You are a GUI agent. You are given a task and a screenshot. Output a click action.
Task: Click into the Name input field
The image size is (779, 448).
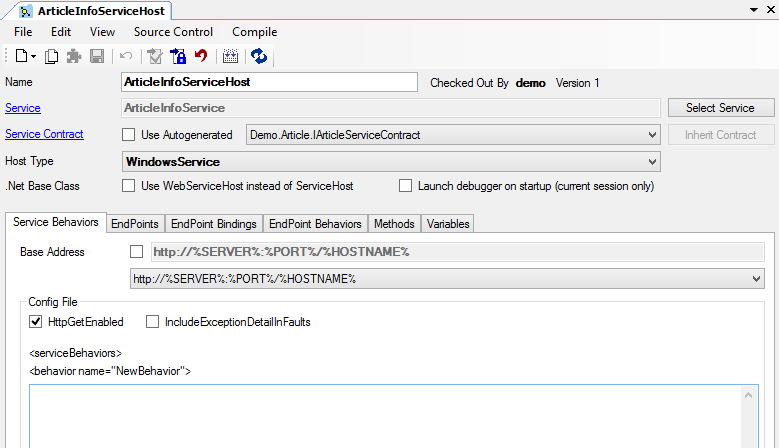[x=268, y=83]
